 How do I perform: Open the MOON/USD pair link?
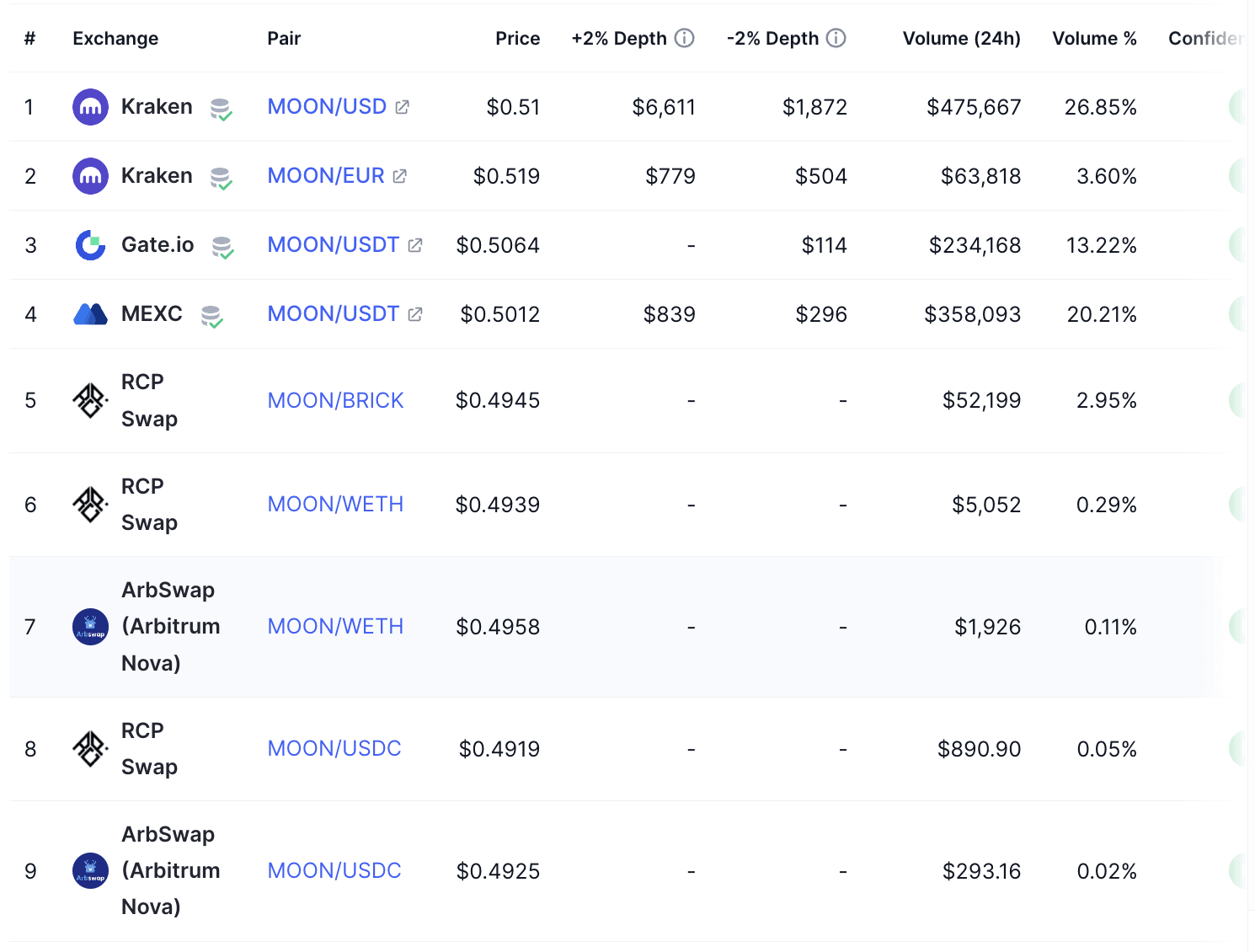327,107
